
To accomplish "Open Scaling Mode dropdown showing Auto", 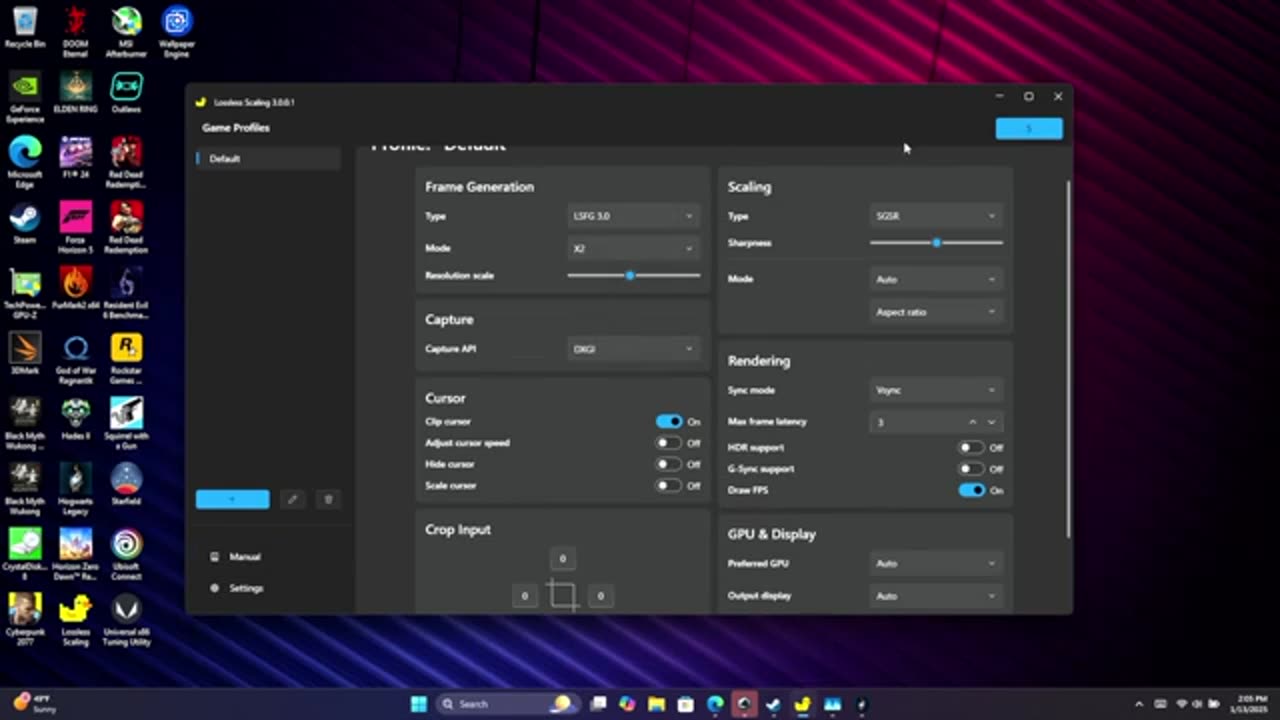I will (x=936, y=279).
